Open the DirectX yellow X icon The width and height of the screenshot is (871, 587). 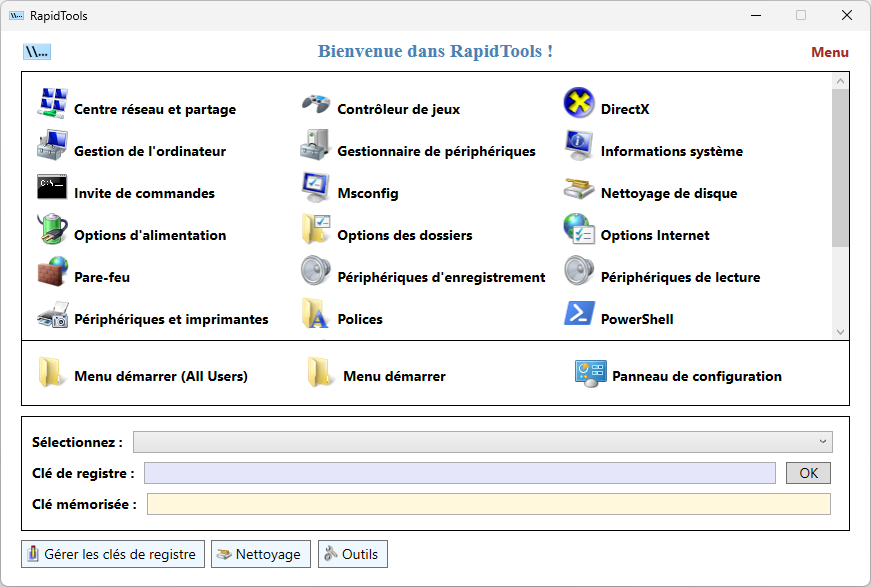579,103
